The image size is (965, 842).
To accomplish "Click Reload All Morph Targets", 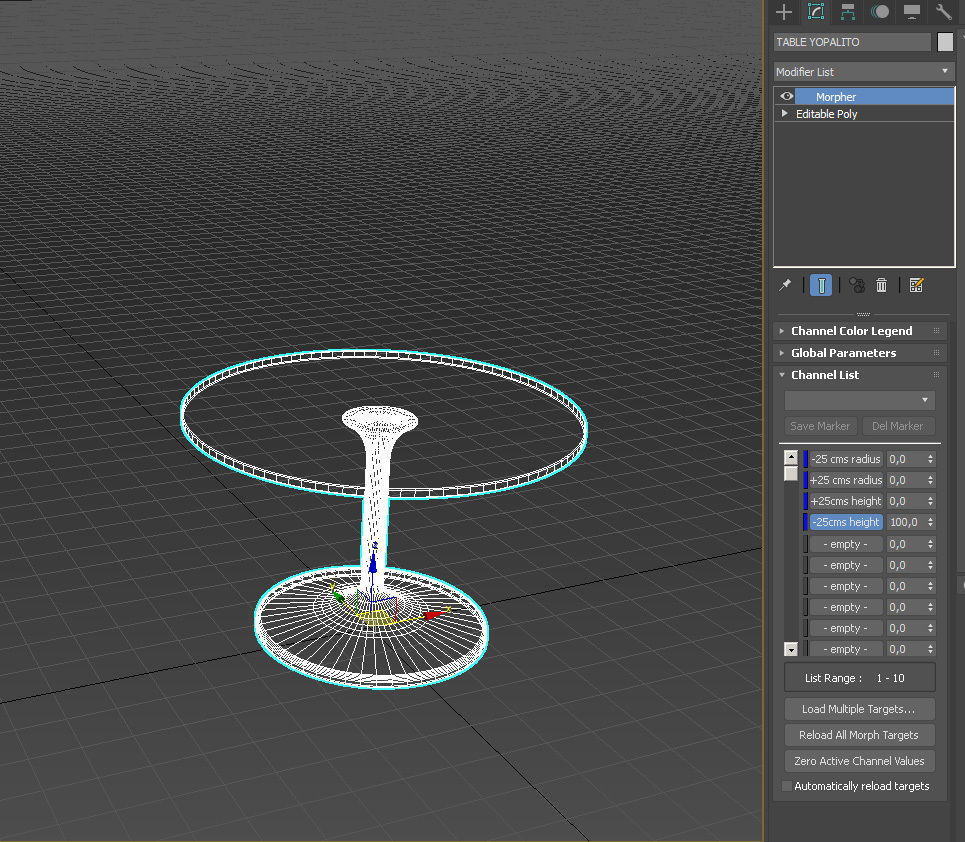I will [859, 735].
